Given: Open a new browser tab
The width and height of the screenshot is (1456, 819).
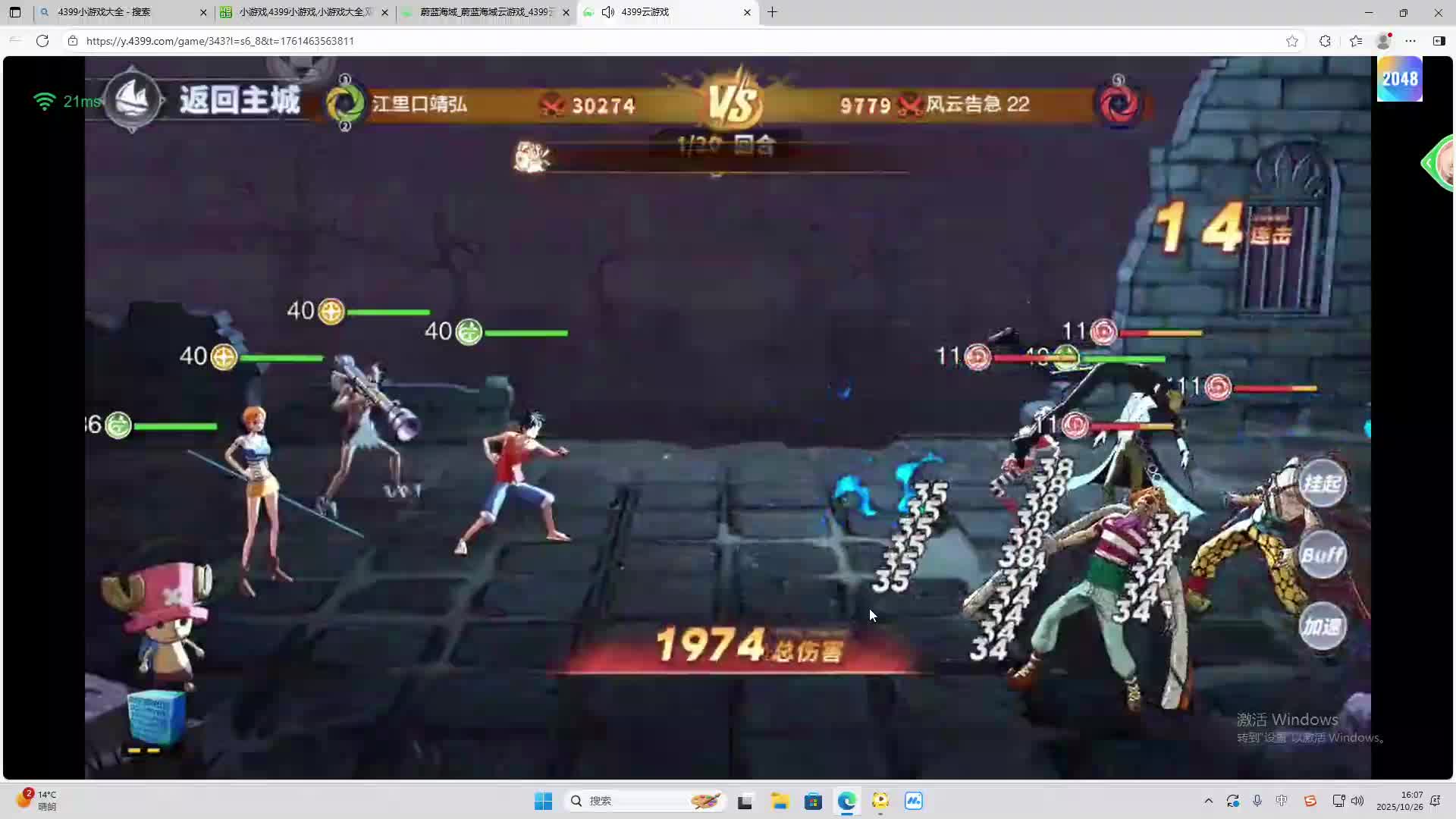Looking at the screenshot, I should tap(772, 12).
